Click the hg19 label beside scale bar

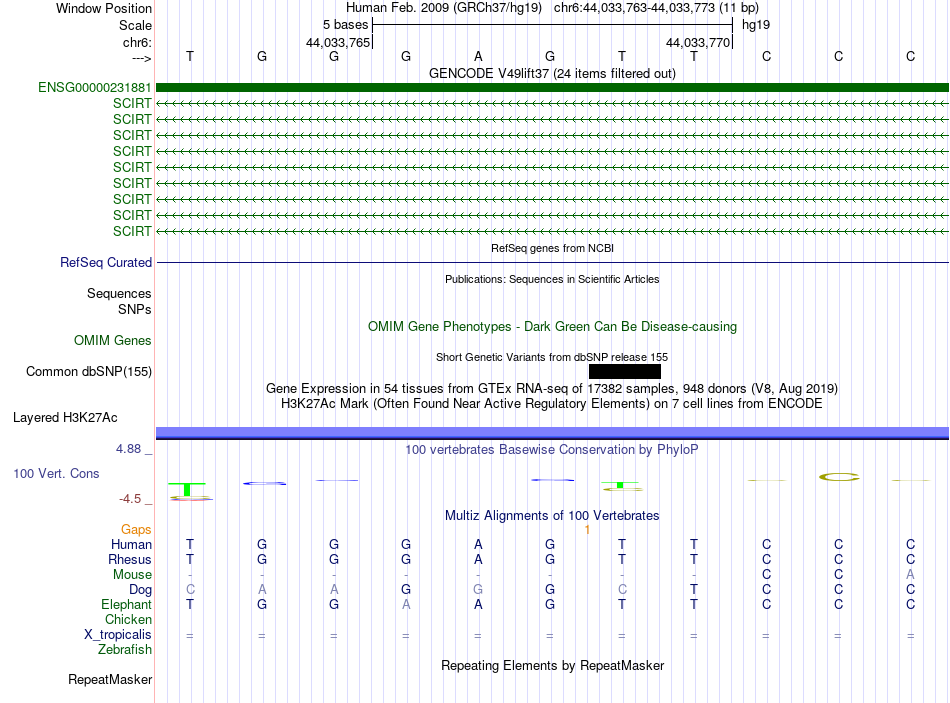[756, 25]
